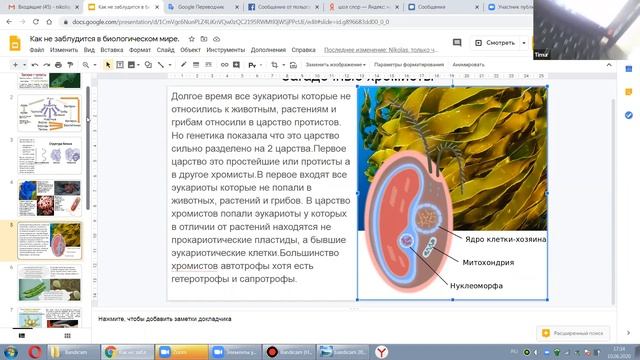Redo the last action

47,65
